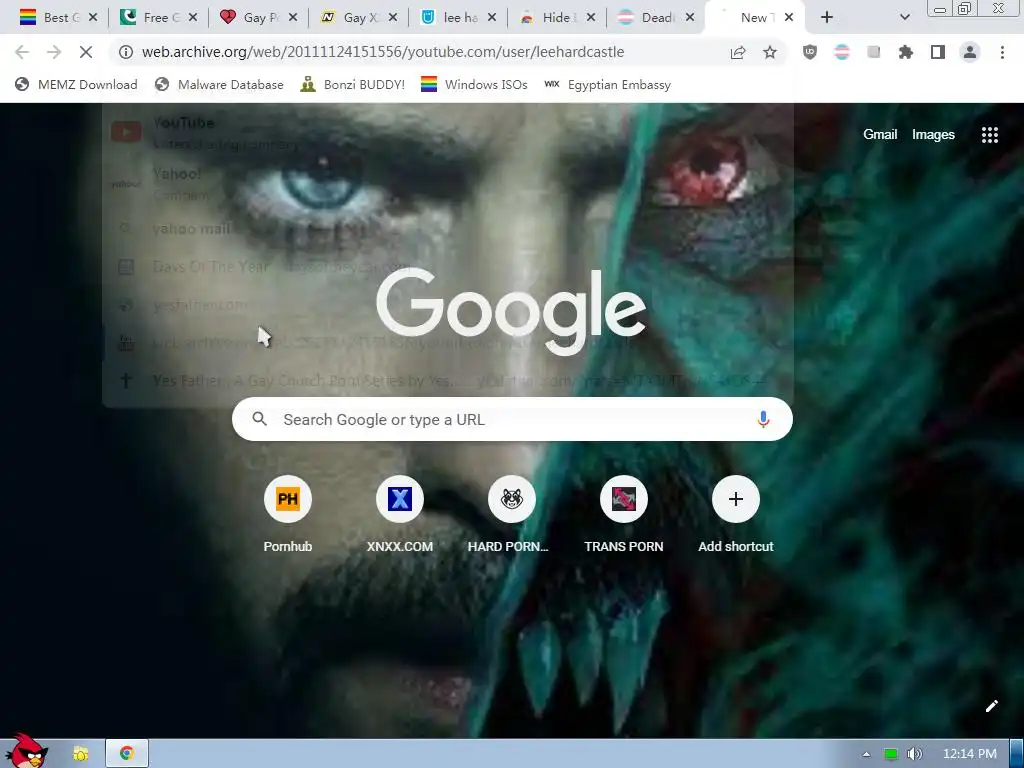Share this page icon in address bar
The width and height of the screenshot is (1024, 768).
click(738, 52)
